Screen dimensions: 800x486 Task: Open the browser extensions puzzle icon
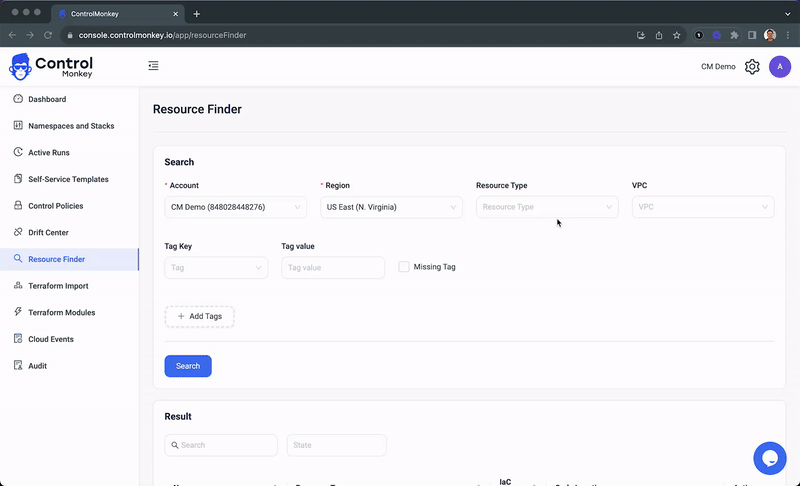pos(734,35)
